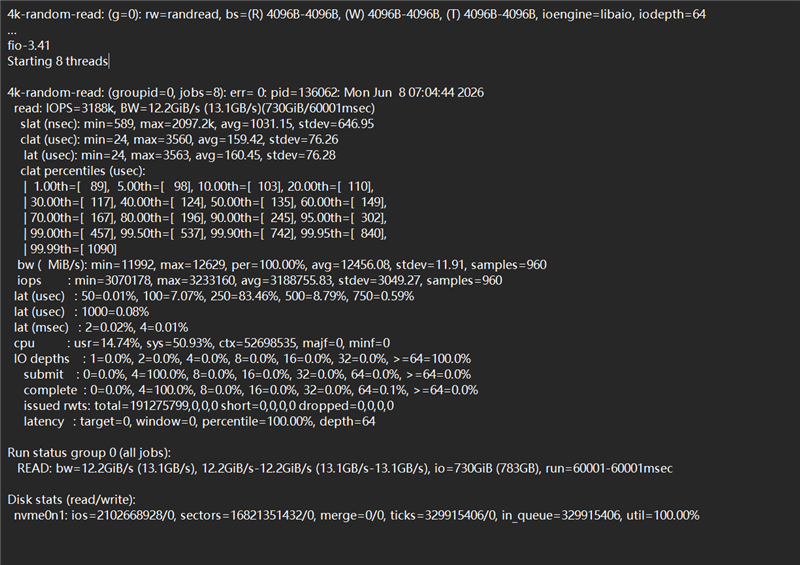Screen dimensions: 800x565
Task: Place cursor after 'Starting 8 threads' text
Action: (x=109, y=61)
